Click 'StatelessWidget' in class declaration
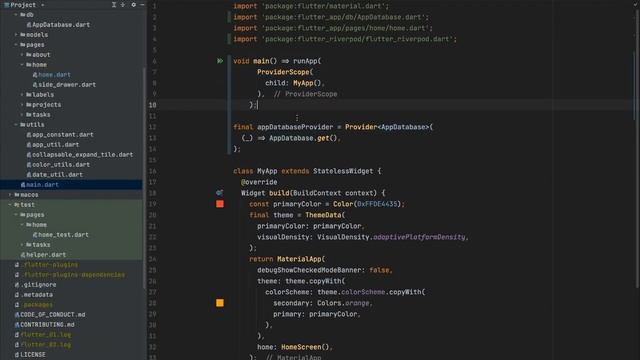 pyautogui.click(x=343, y=171)
